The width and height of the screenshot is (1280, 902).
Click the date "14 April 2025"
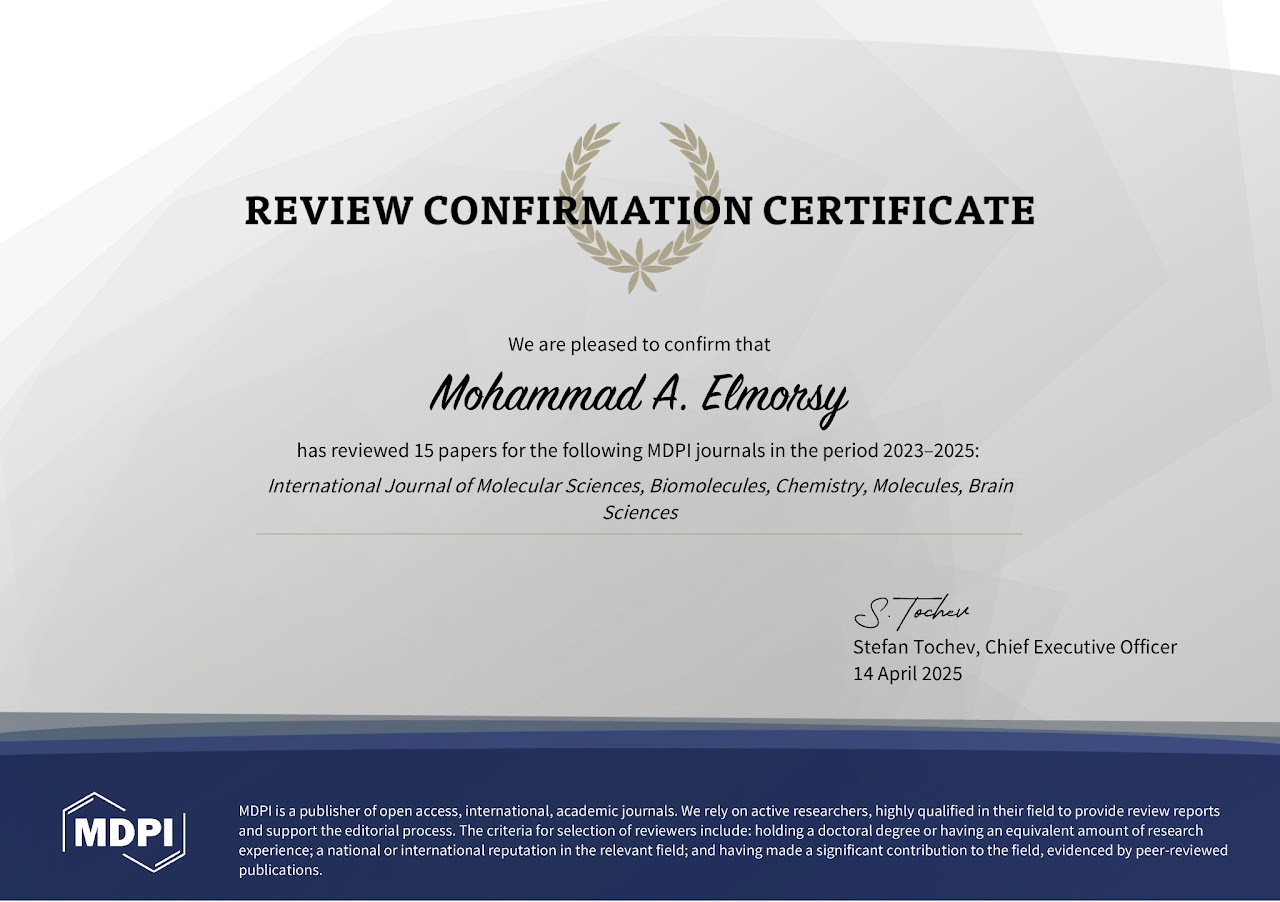(x=907, y=673)
